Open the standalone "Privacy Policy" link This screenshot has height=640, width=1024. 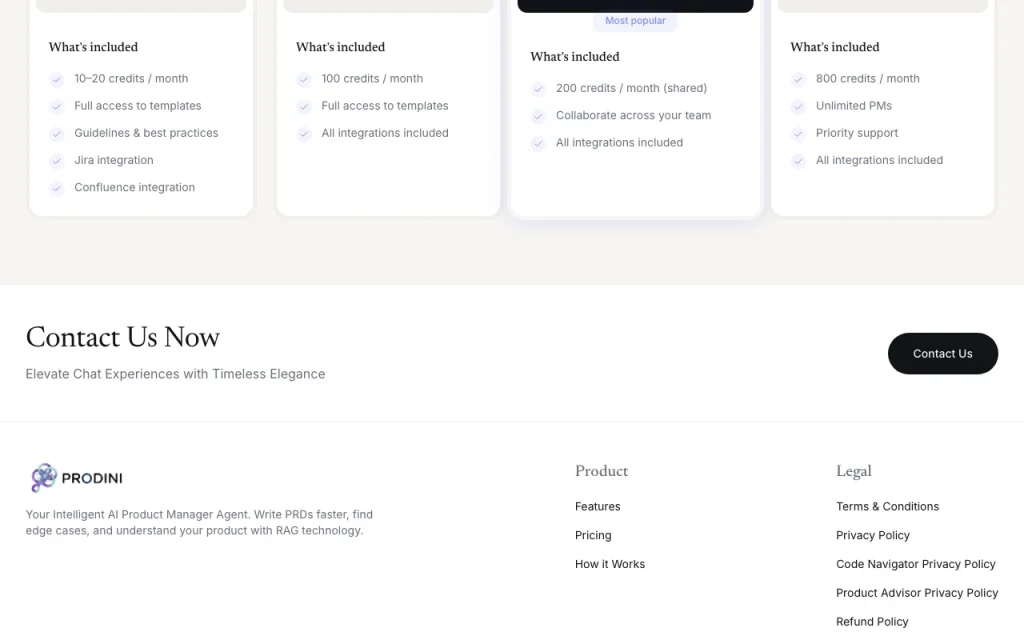click(x=872, y=535)
